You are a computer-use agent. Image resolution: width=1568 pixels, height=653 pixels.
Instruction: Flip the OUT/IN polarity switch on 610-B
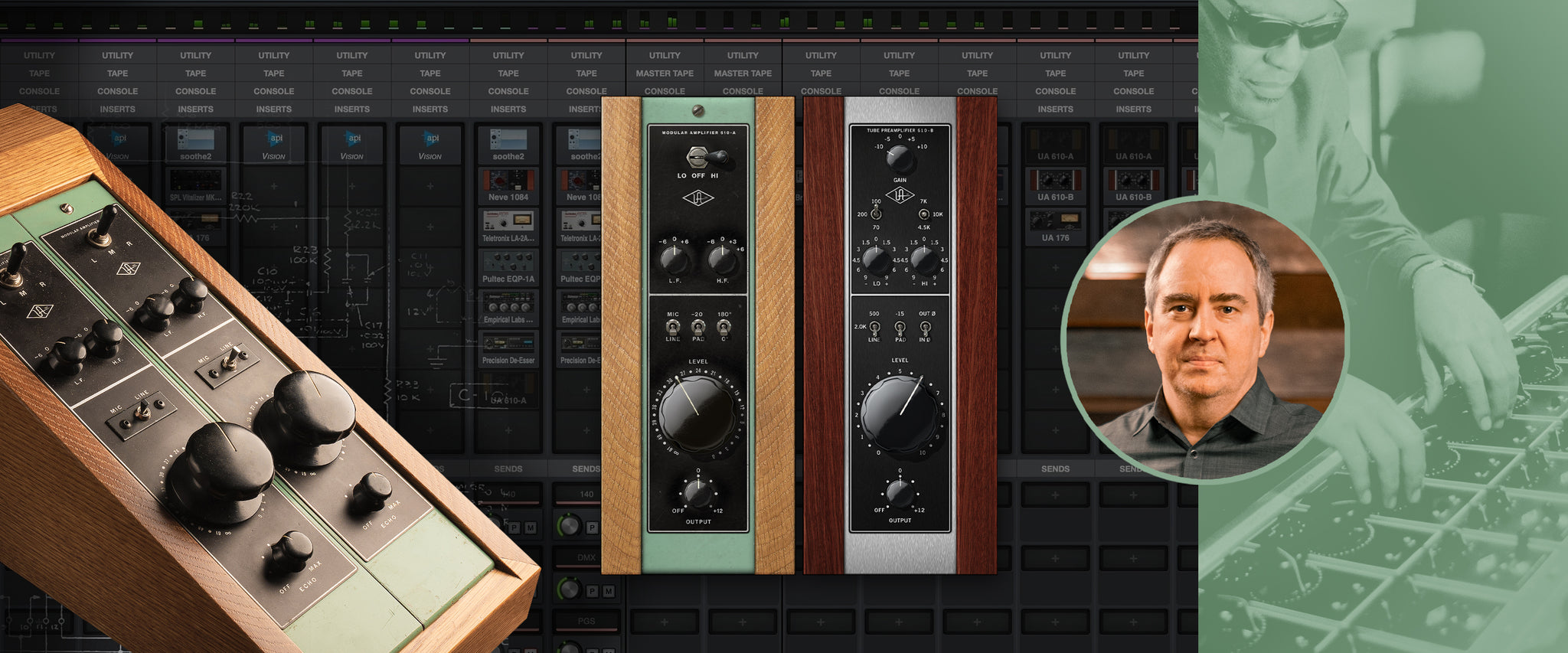pos(925,327)
